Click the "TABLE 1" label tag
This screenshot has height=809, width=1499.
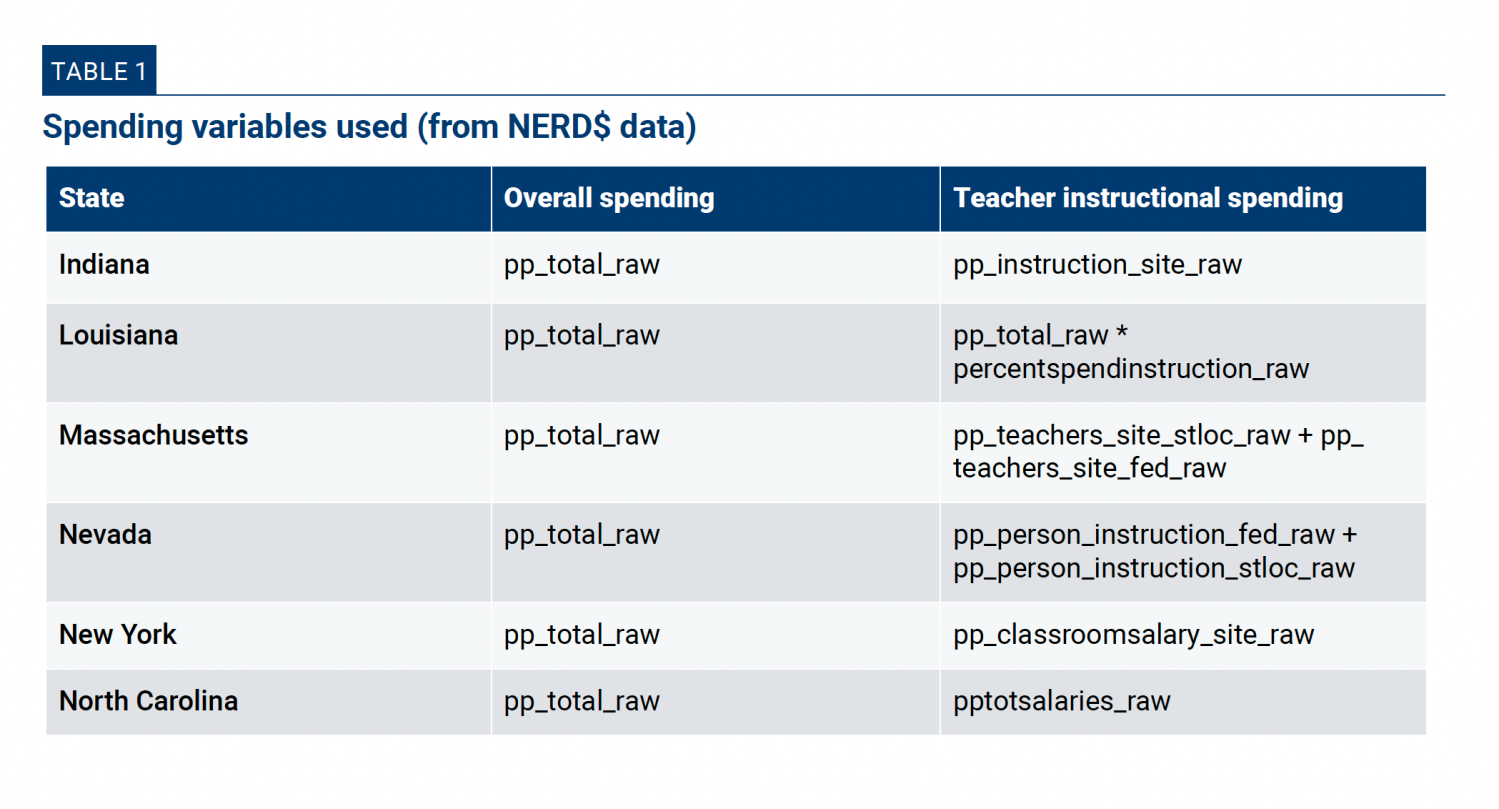click(99, 71)
